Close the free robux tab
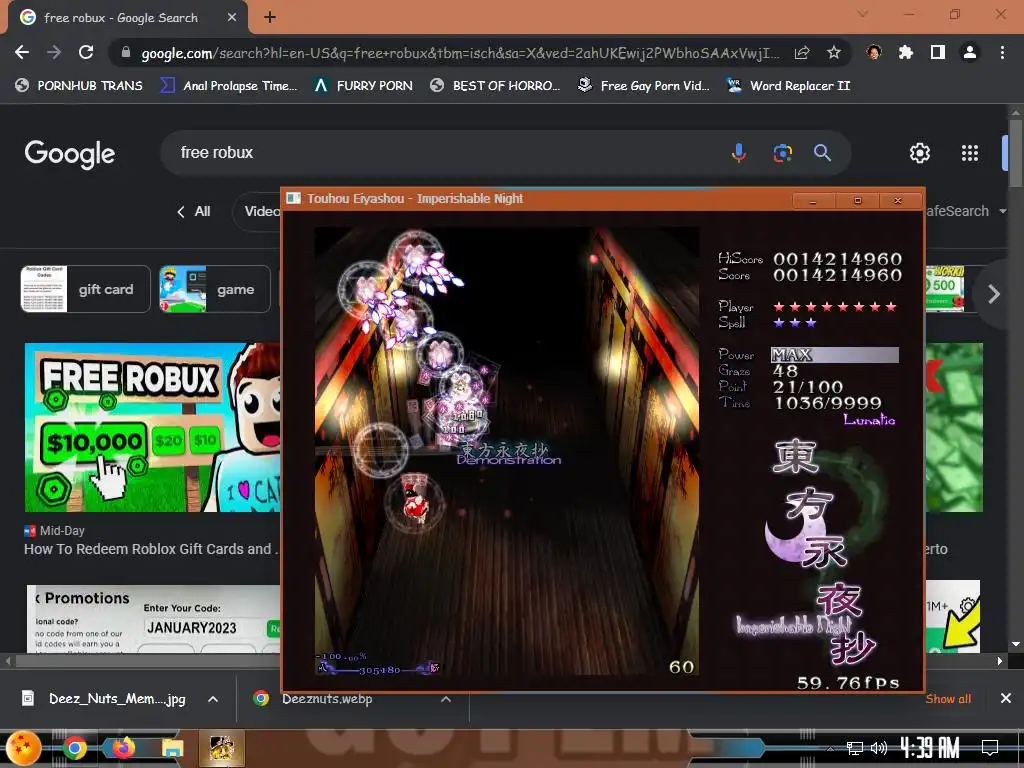This screenshot has height=768, width=1024. coord(232,18)
